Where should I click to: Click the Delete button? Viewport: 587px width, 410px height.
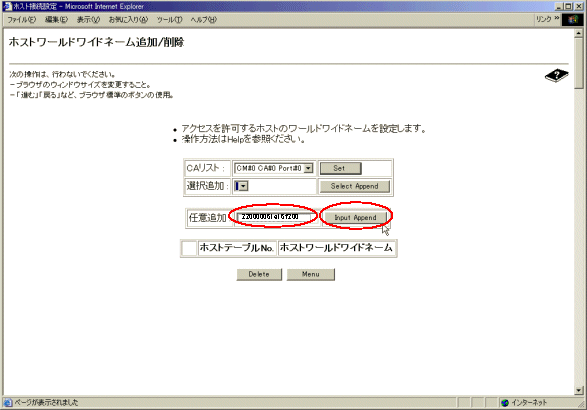[259, 274]
